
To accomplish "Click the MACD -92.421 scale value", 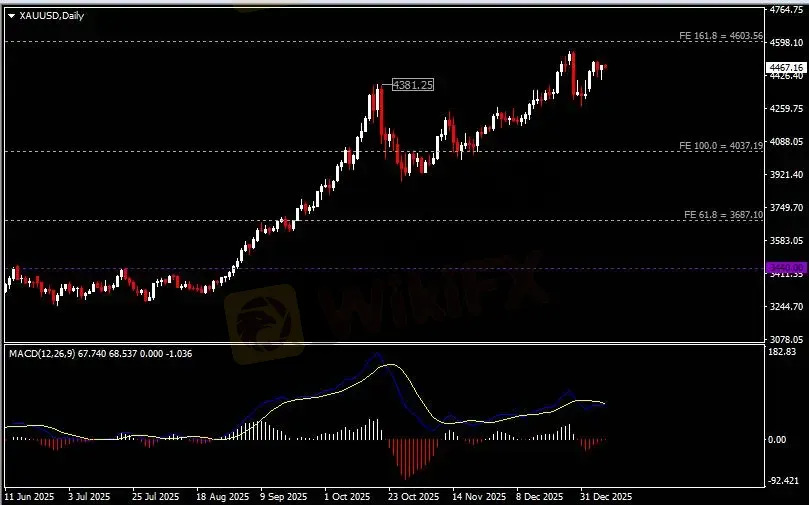I will coord(784,481).
